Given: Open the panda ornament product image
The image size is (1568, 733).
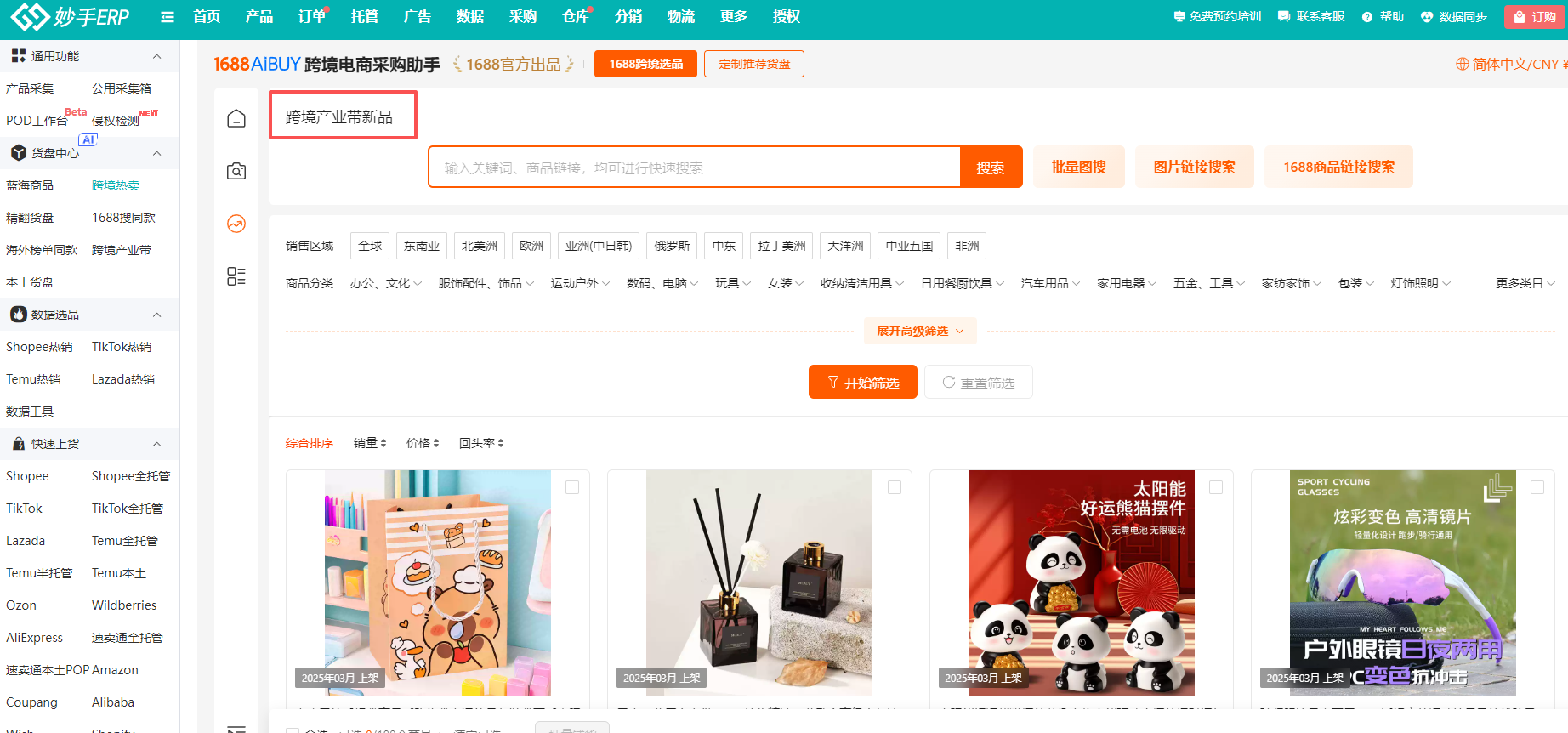Looking at the screenshot, I should coord(1082,583).
